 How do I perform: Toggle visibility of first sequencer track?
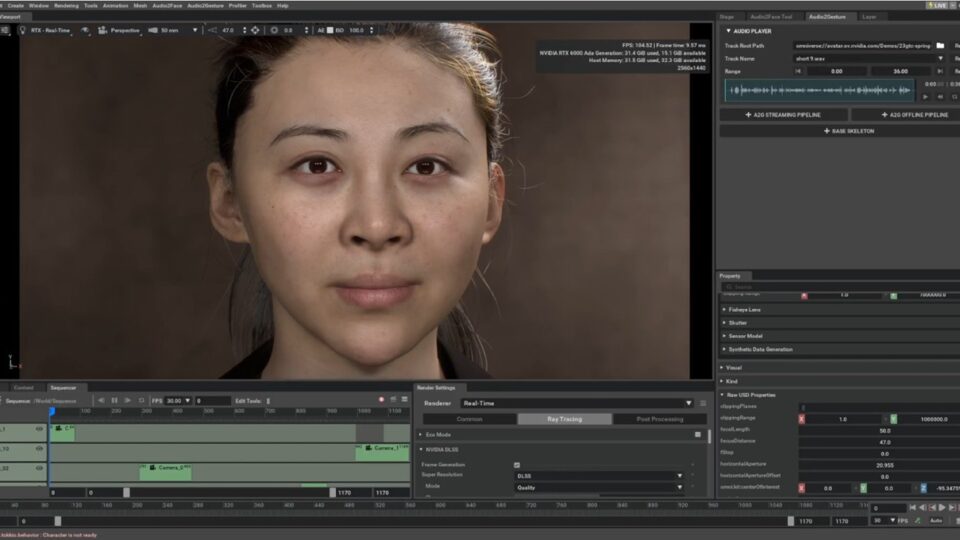39,429
